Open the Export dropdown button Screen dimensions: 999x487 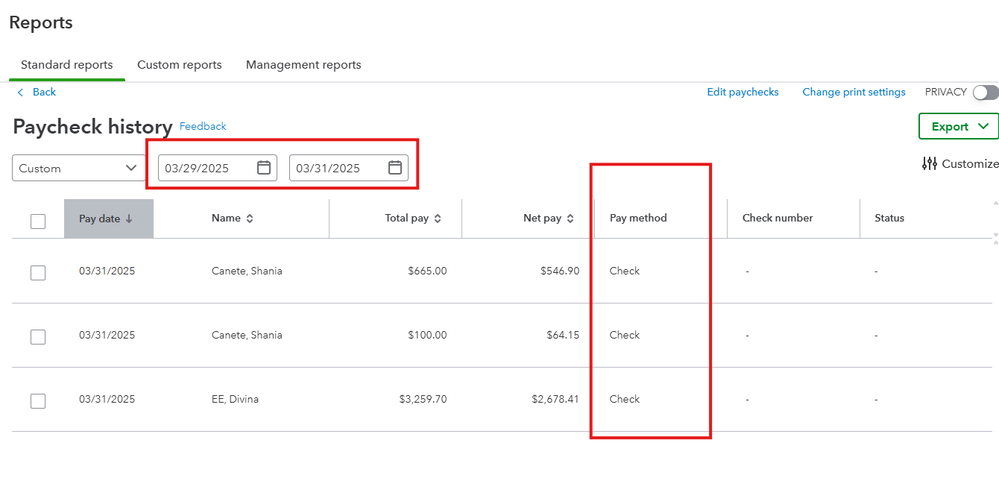click(x=958, y=127)
